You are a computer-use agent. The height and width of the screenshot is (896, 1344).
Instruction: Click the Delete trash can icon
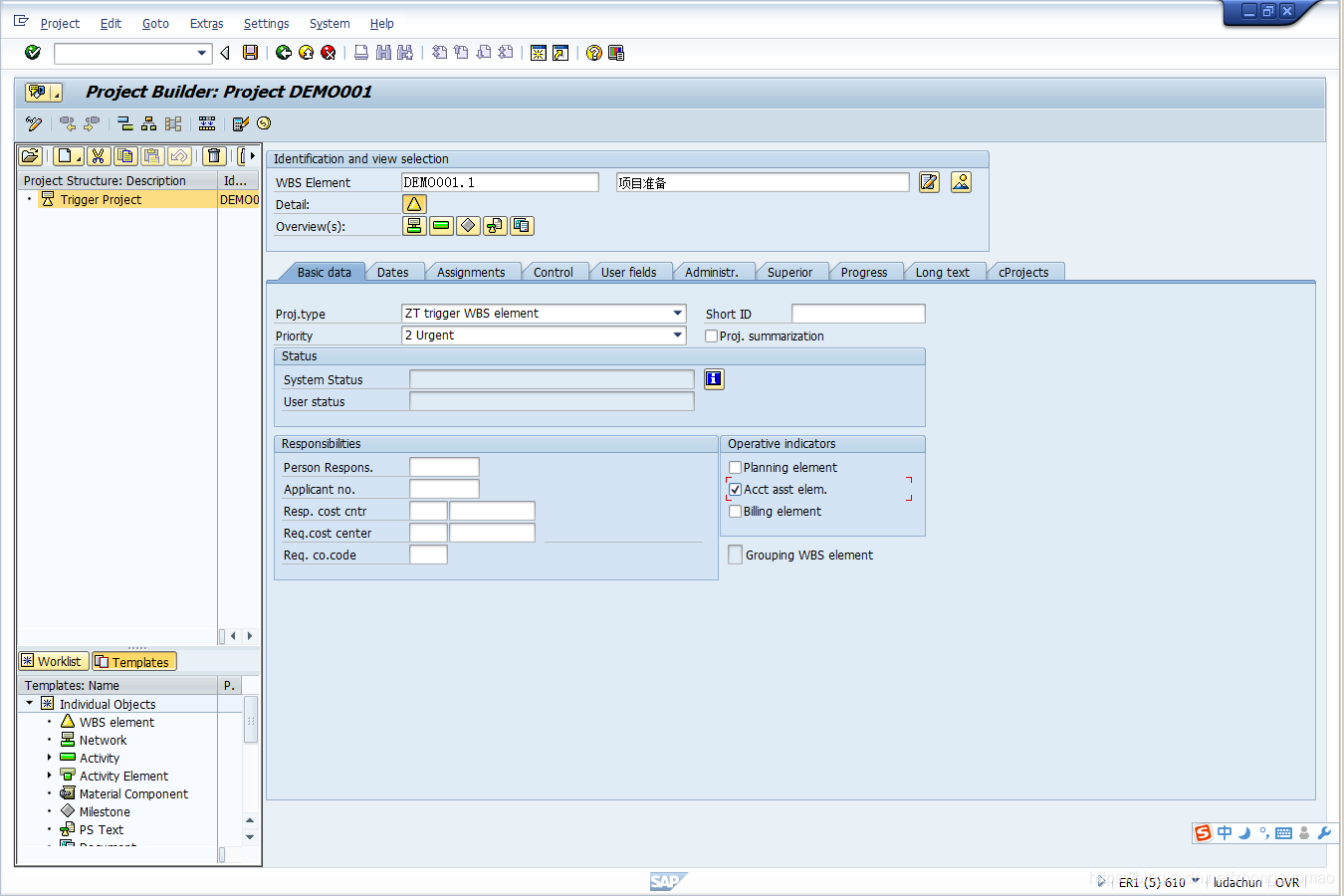click(x=214, y=156)
